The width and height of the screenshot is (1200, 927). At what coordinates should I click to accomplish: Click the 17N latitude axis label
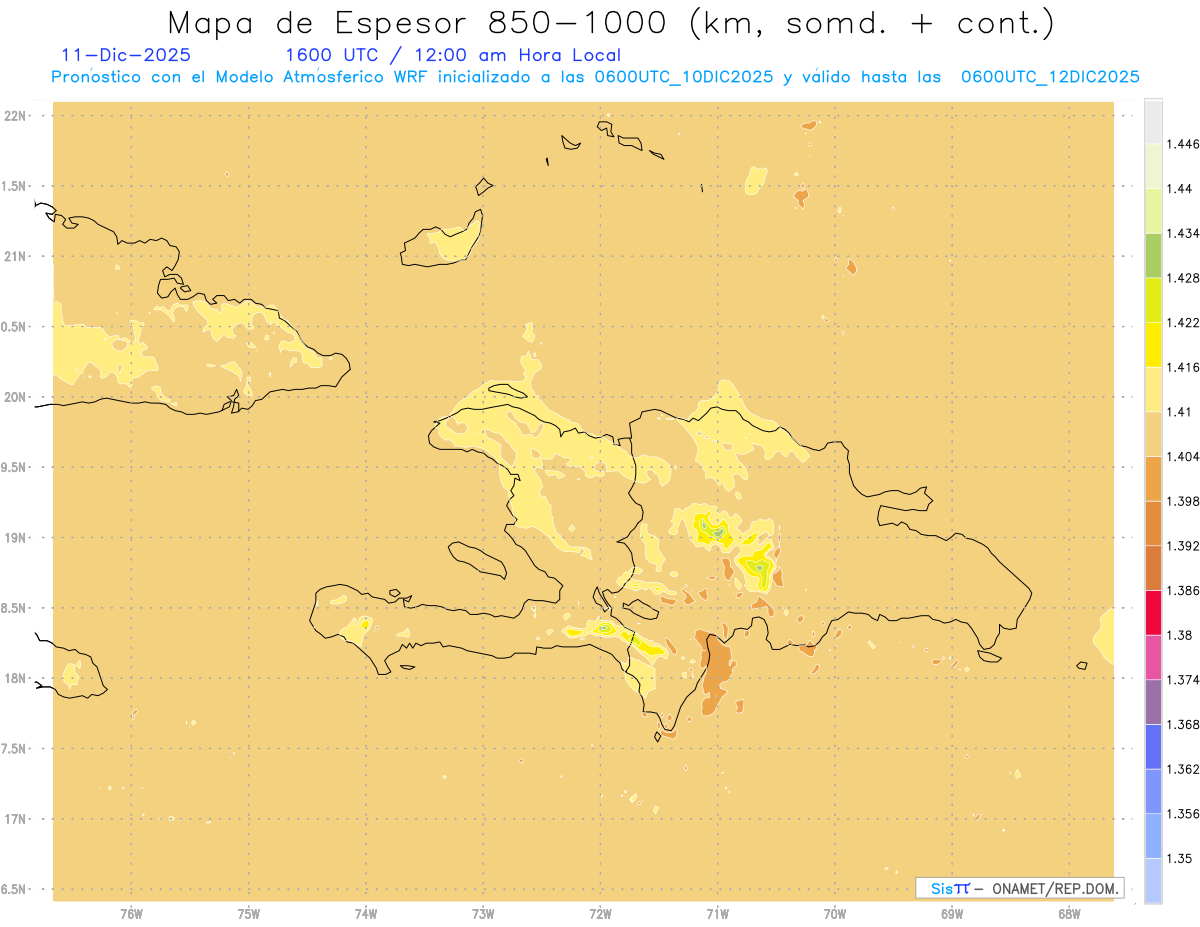[15, 819]
